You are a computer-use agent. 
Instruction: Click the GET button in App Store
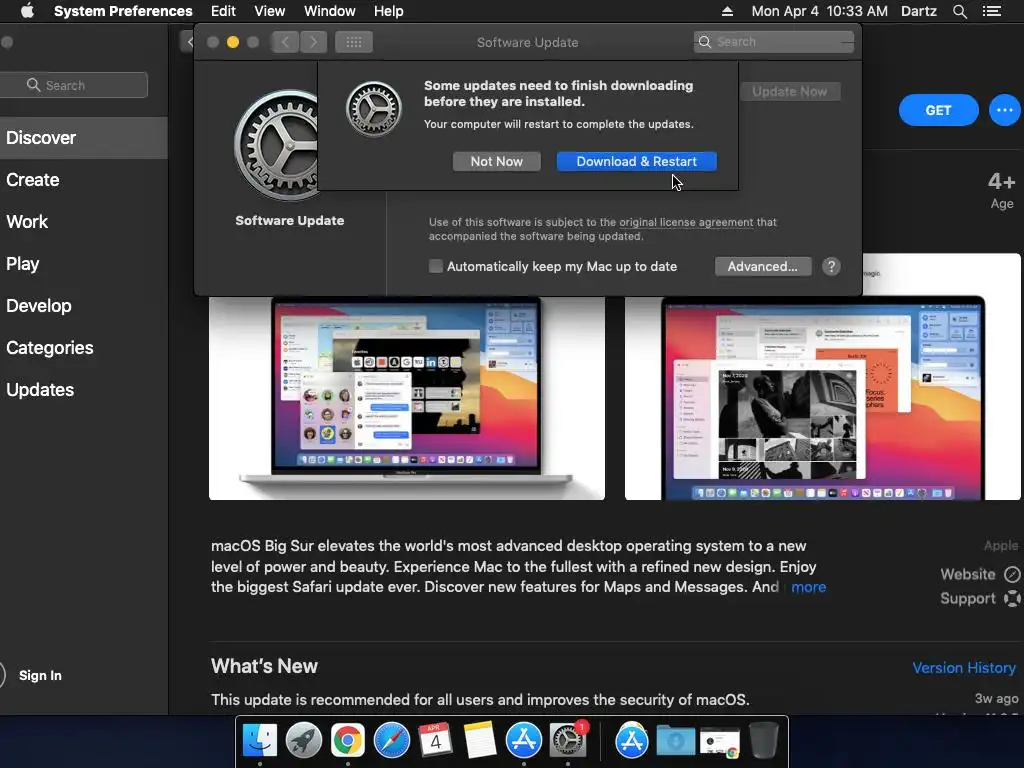point(938,110)
